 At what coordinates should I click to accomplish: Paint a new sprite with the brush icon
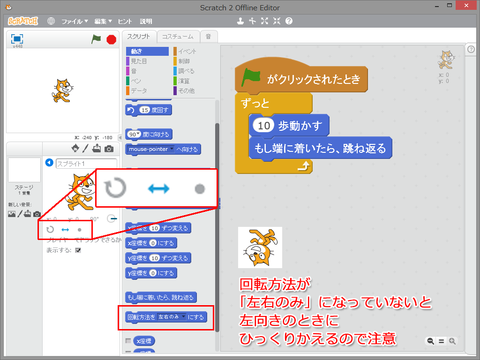[86, 148]
